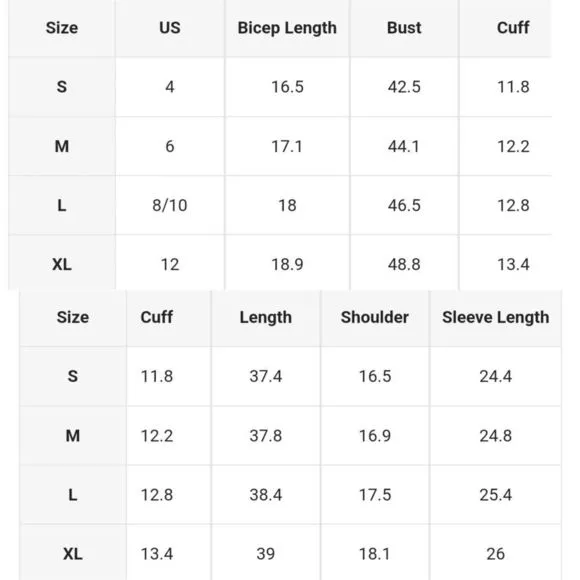580x580 pixels.
Task: Click cuff value 12.2 in top table
Action: click(513, 146)
